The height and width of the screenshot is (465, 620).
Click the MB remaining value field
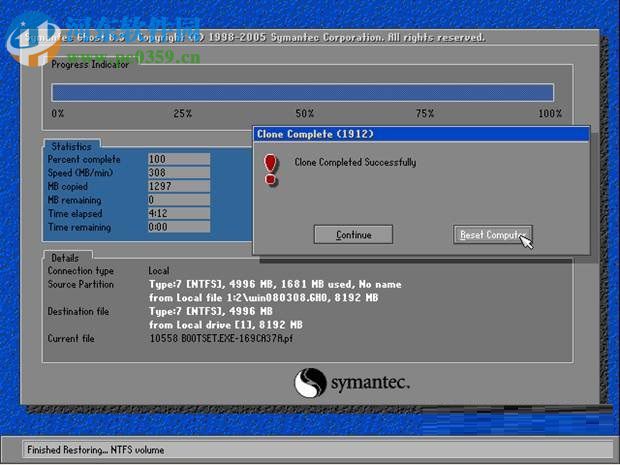(x=178, y=200)
